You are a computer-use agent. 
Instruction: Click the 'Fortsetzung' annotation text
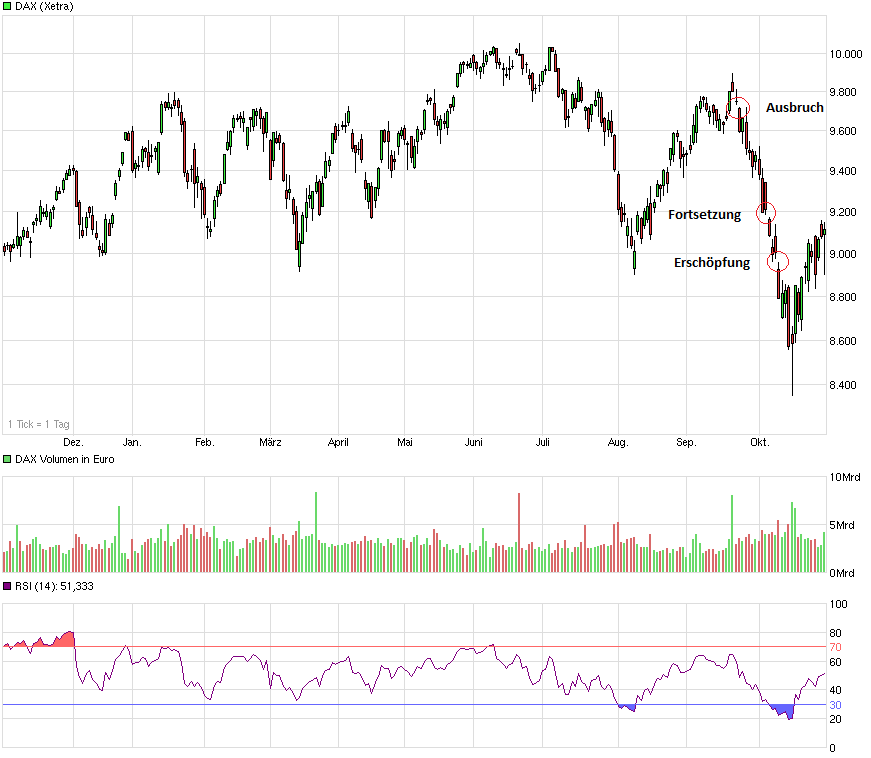[704, 215]
